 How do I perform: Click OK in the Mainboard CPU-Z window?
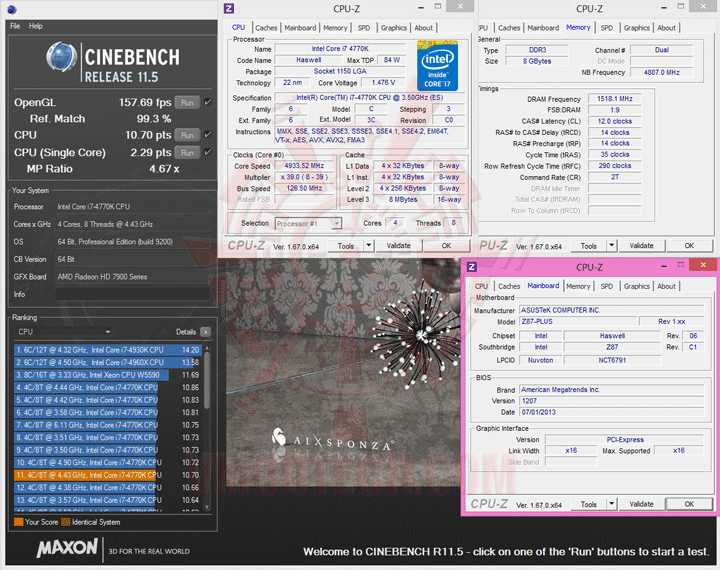[x=689, y=504]
